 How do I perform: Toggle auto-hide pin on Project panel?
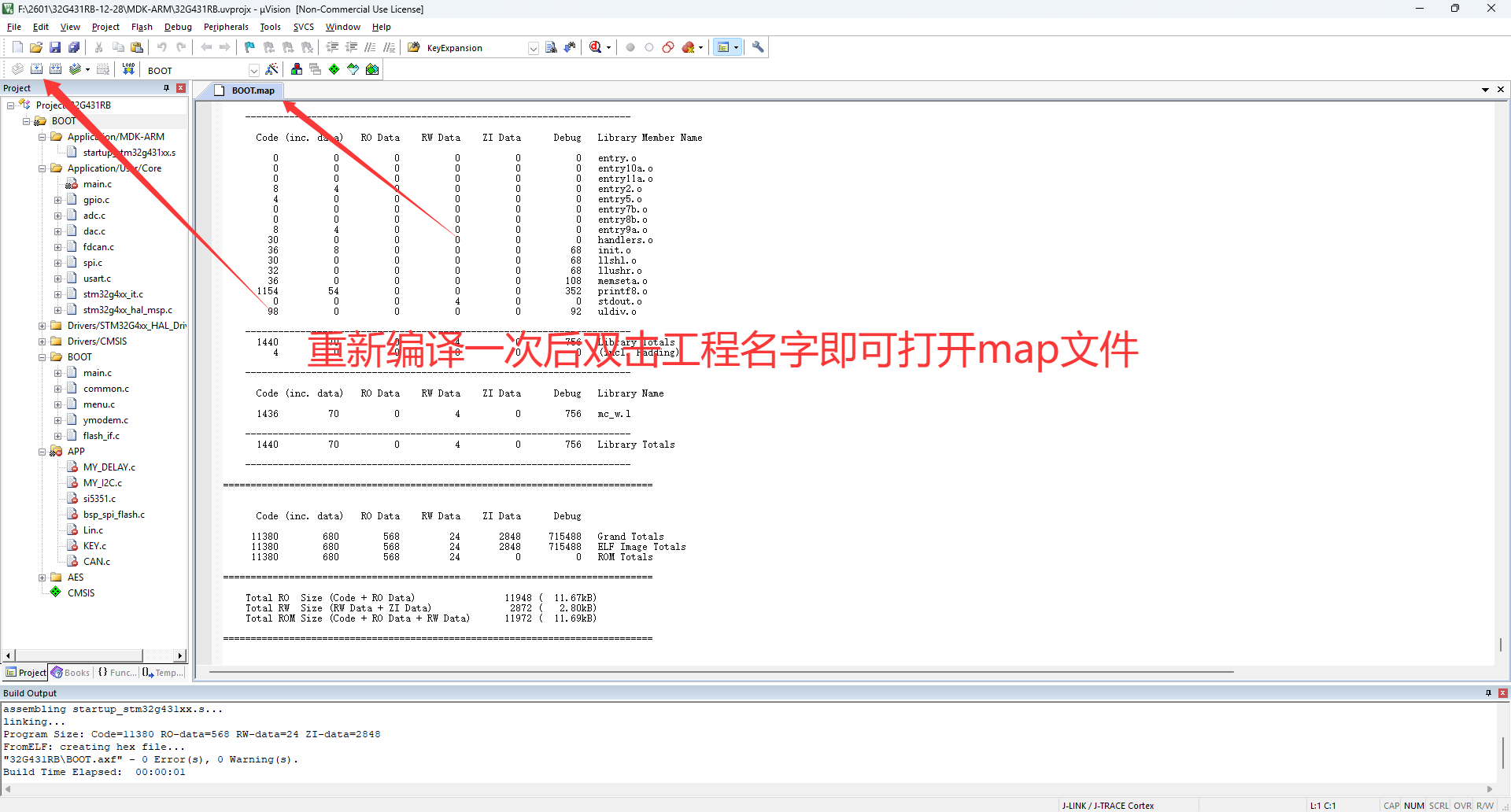(x=166, y=88)
